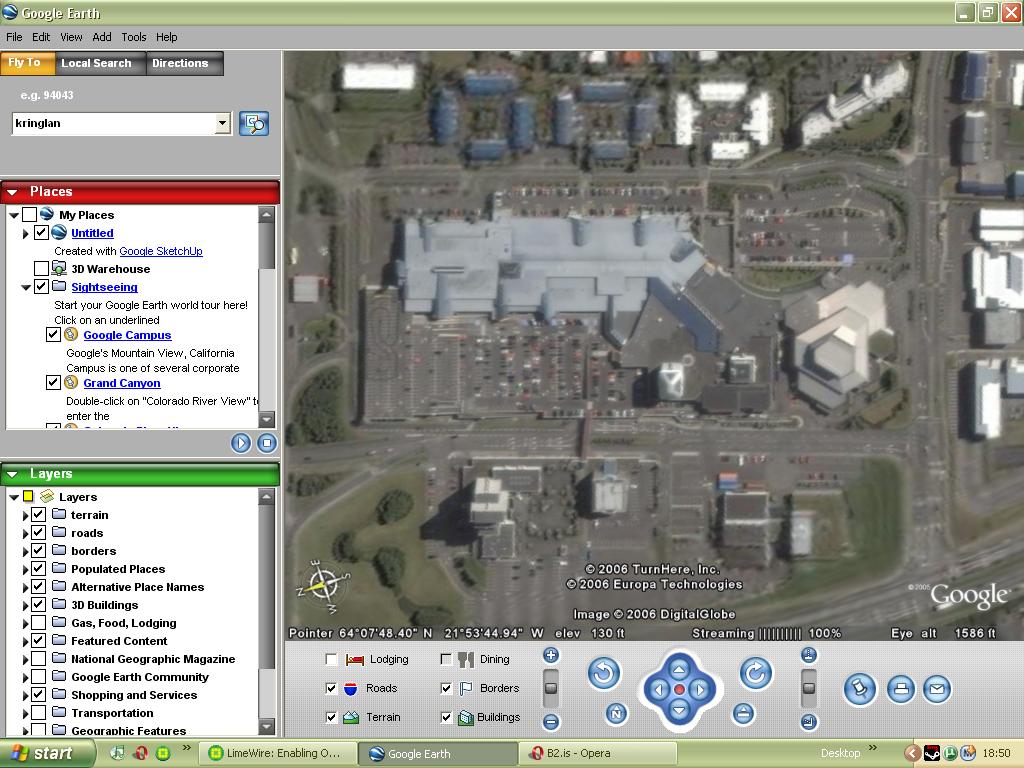Screen dimensions: 1024x768
Task: Toggle the Lodging checkbox
Action: pos(331,660)
